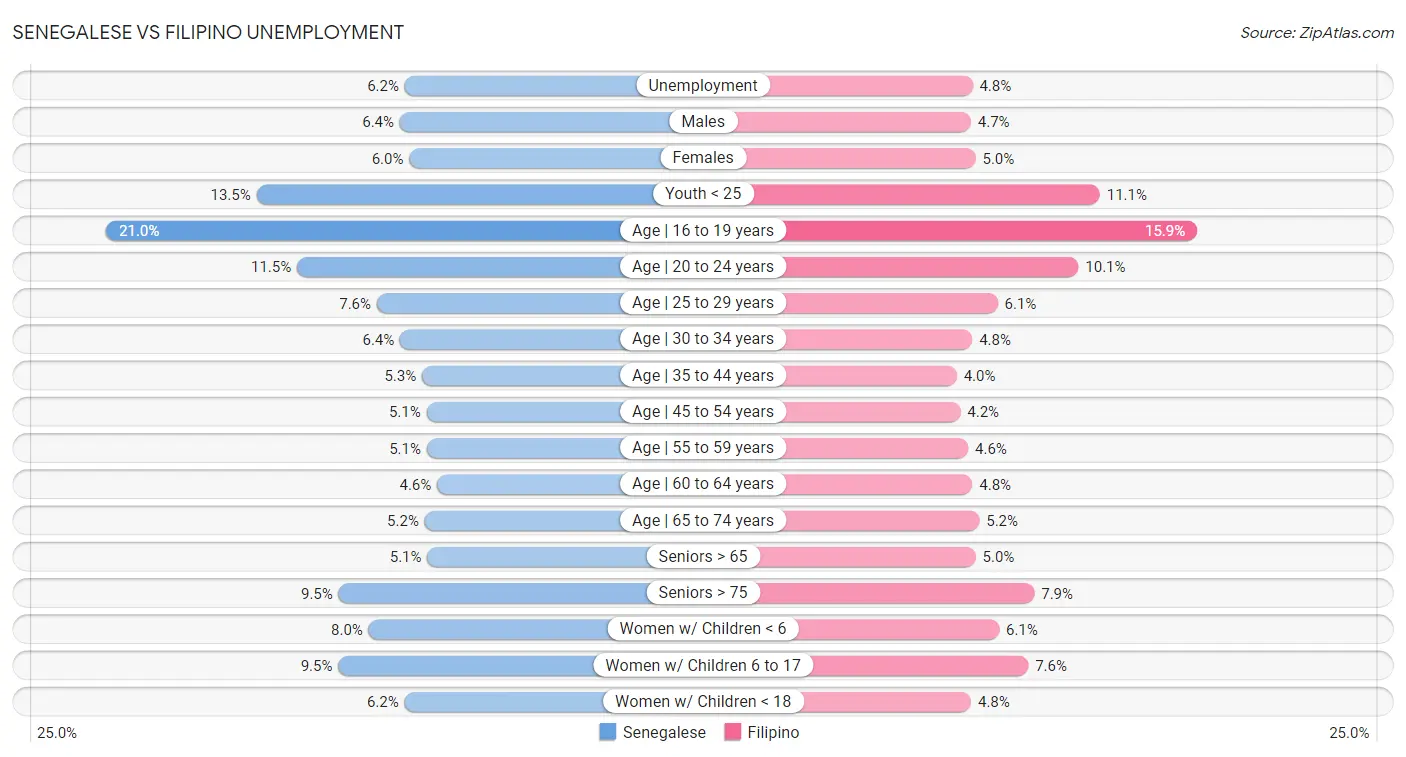This screenshot has height=757, width=1406.
Task: Select the Filipino 15.9% bar for ages 16 to 19
Action: [990, 231]
